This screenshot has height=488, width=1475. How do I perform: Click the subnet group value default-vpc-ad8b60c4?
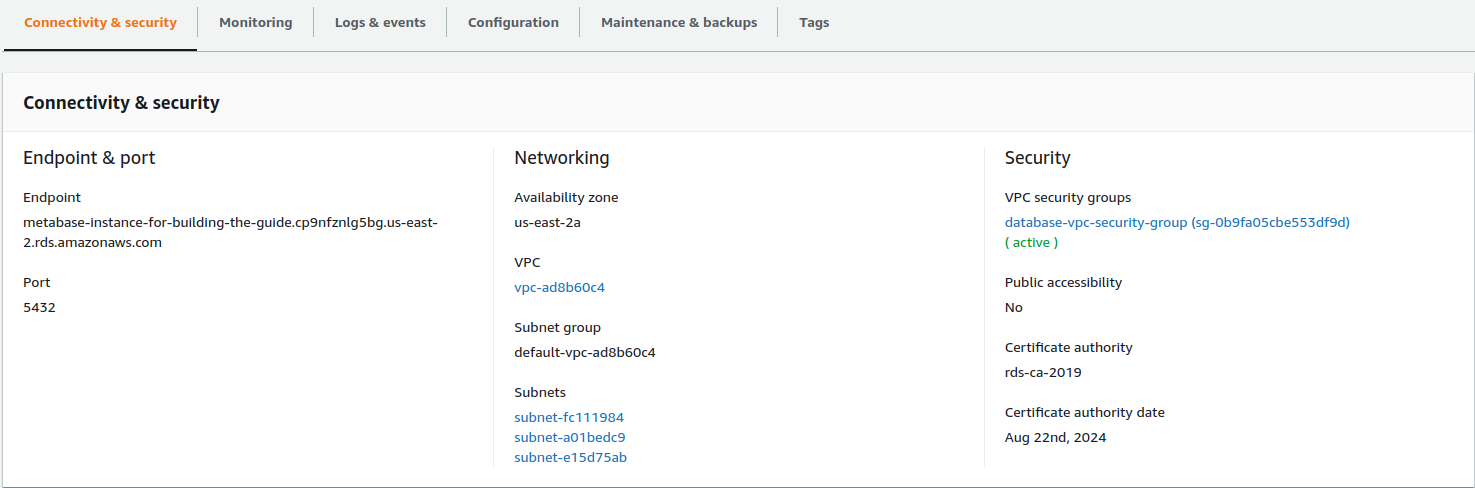[584, 352]
